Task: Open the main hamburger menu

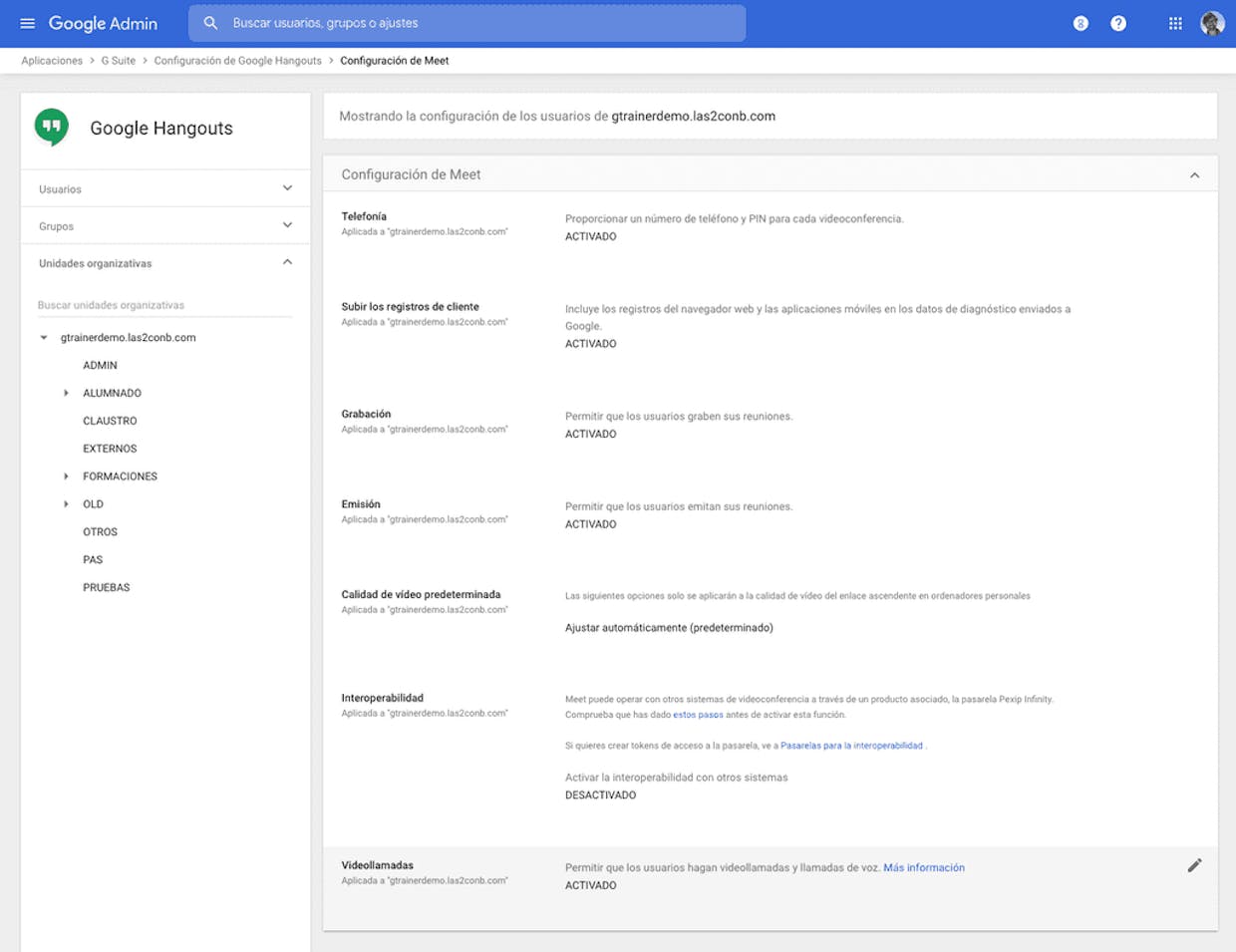Action: point(27,23)
